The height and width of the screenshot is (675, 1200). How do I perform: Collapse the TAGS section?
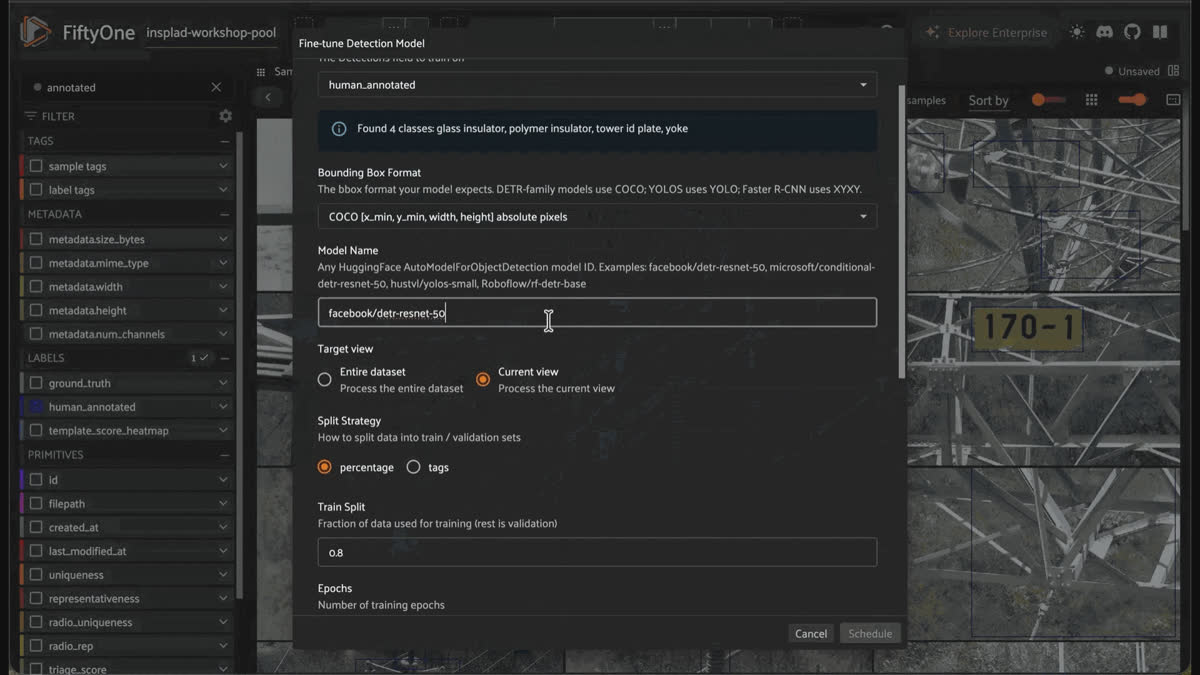coord(225,141)
